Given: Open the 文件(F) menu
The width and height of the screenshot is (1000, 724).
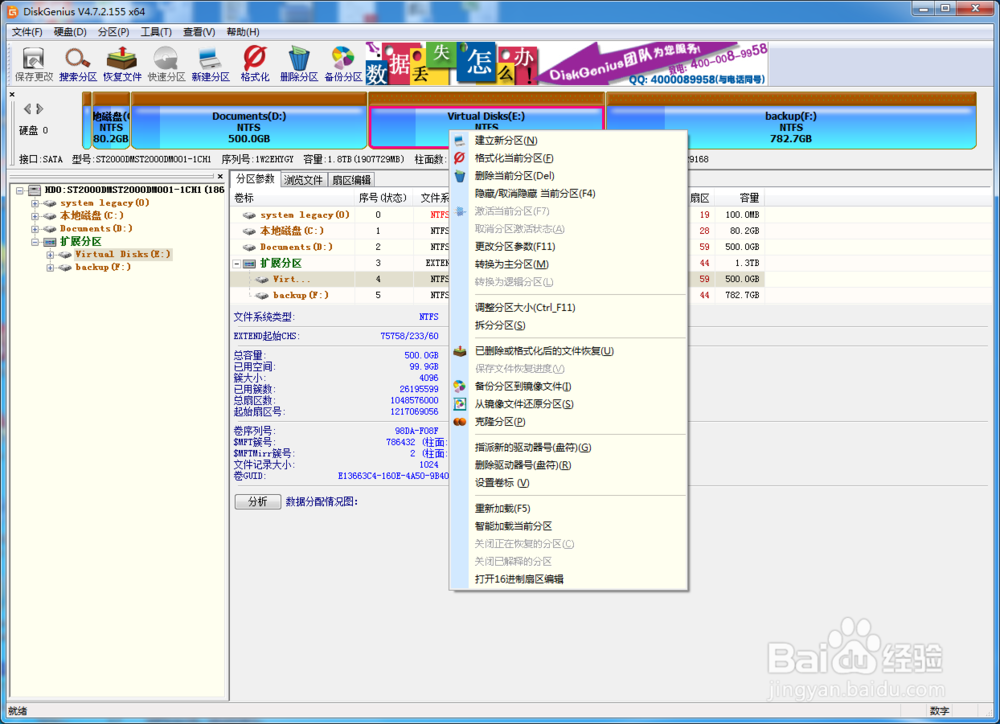Looking at the screenshot, I should pos(27,32).
